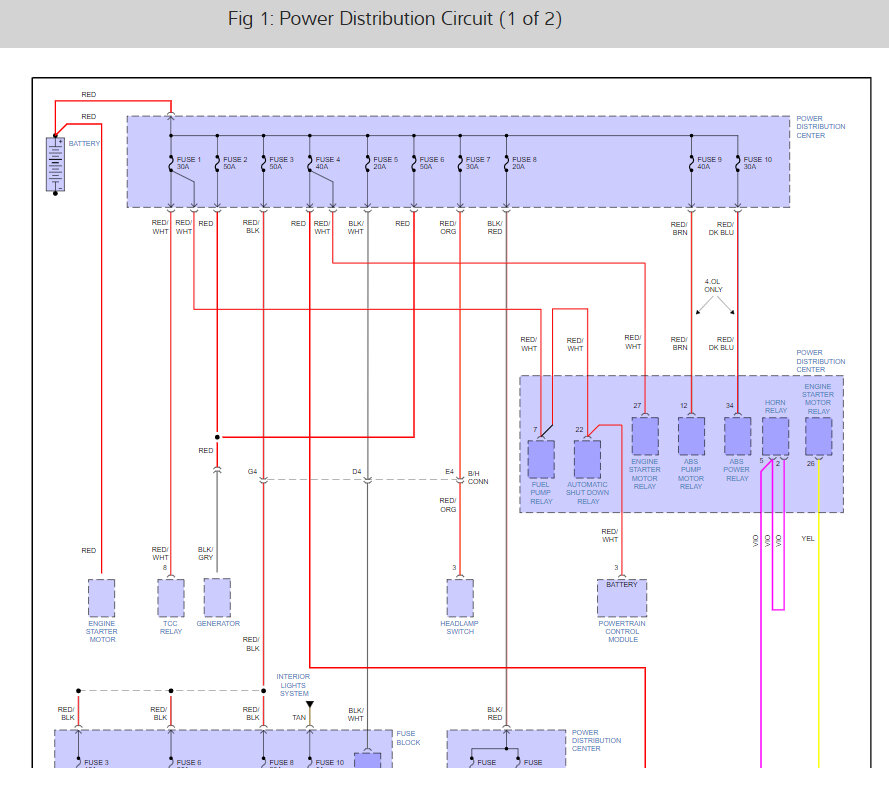Image resolution: width=889 pixels, height=803 pixels.
Task: Click the '4.0L ONLY' note
Action: point(713,285)
